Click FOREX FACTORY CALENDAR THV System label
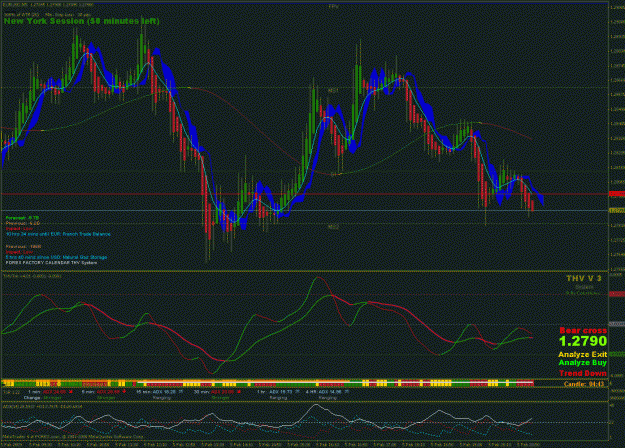 (51, 263)
